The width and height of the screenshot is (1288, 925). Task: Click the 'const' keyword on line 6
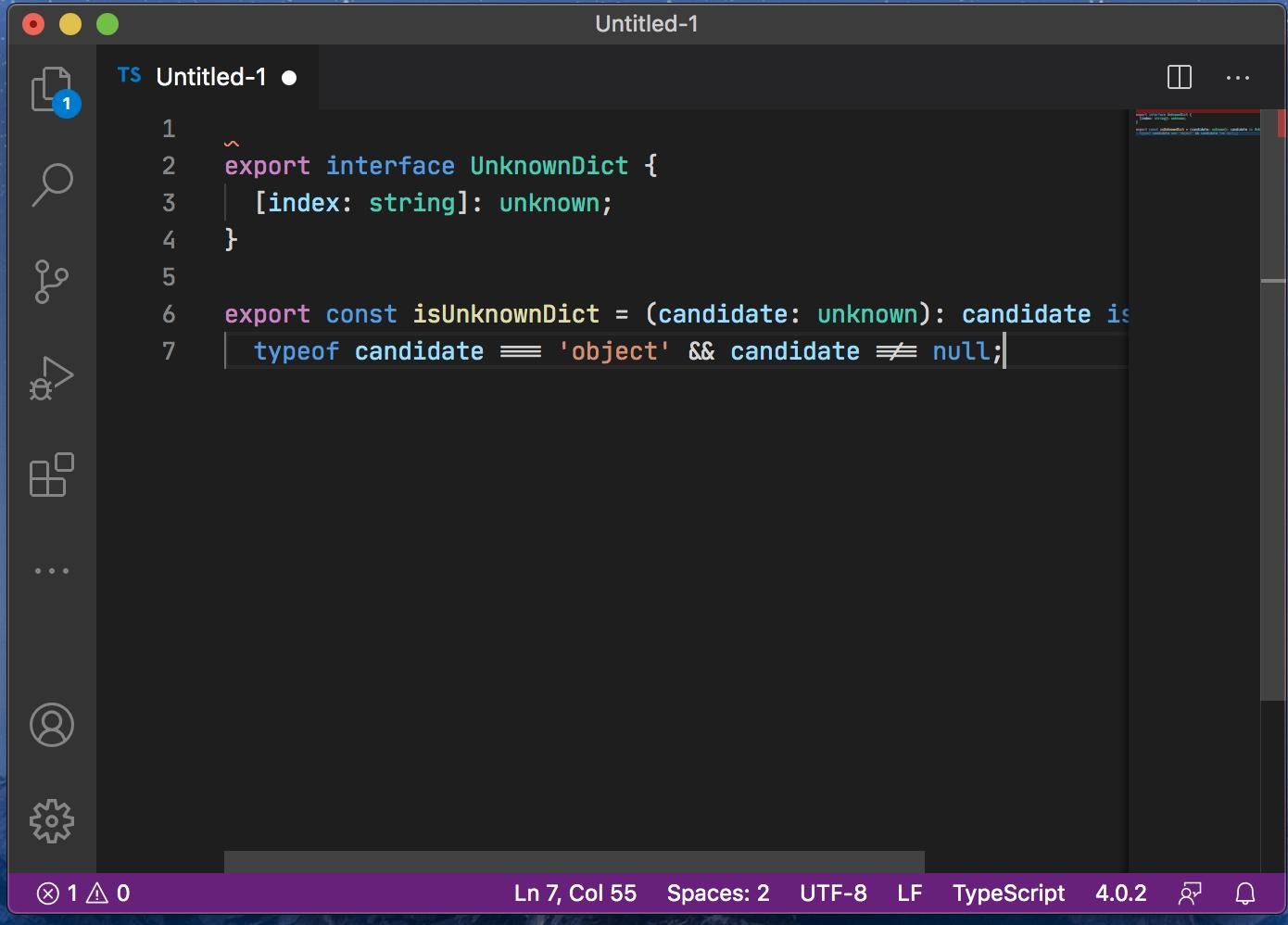(x=361, y=314)
